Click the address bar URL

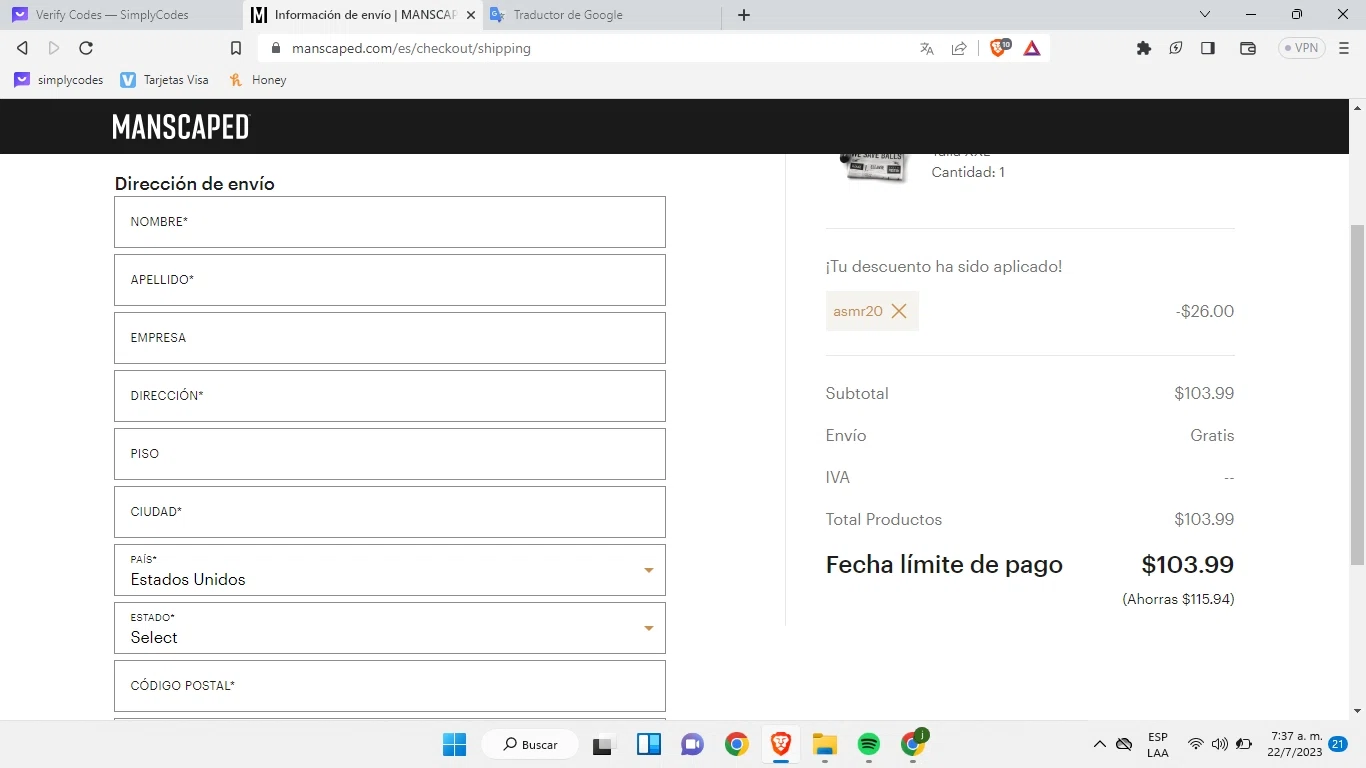(411, 48)
